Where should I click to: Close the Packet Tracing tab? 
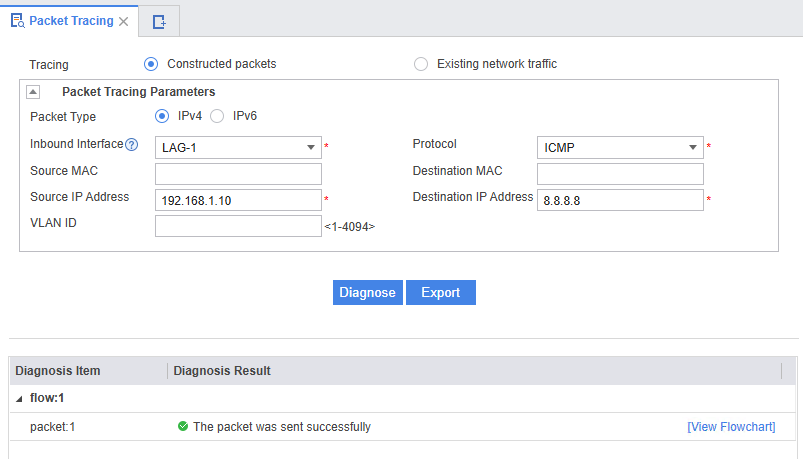point(123,21)
